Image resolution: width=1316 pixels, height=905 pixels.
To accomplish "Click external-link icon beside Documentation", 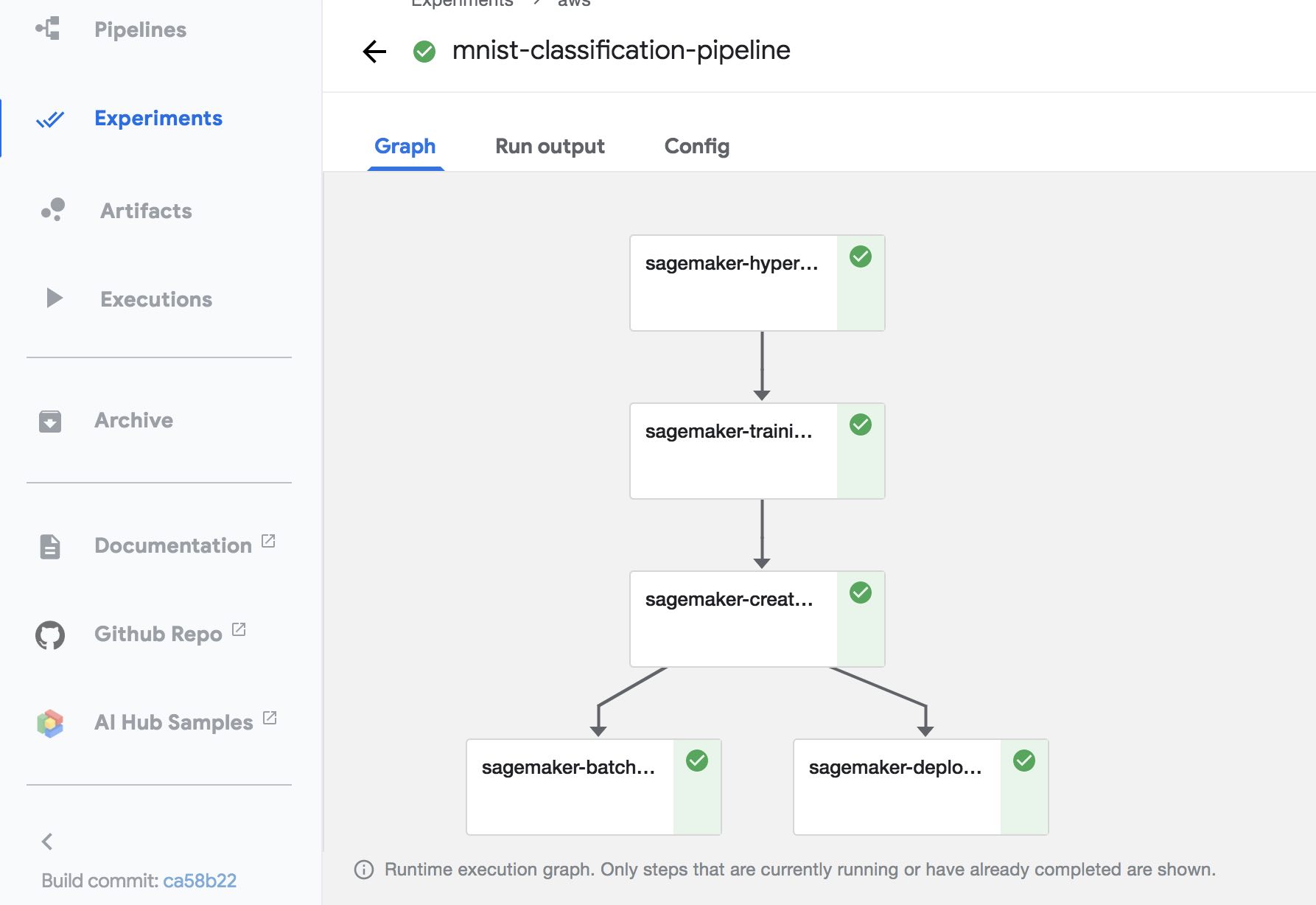I will tap(268, 541).
